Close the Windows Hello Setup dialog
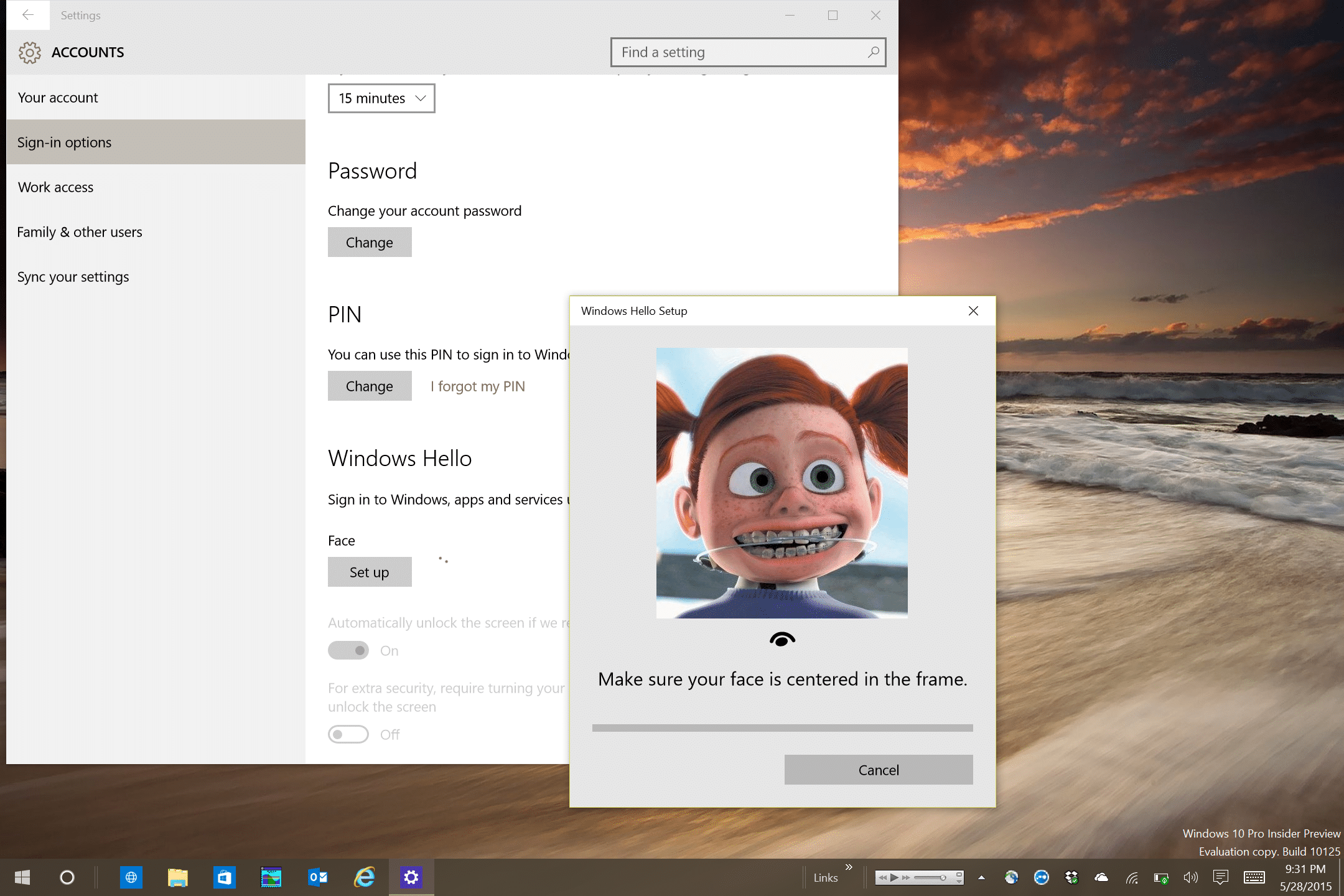Image resolution: width=1344 pixels, height=896 pixels. 974,310
